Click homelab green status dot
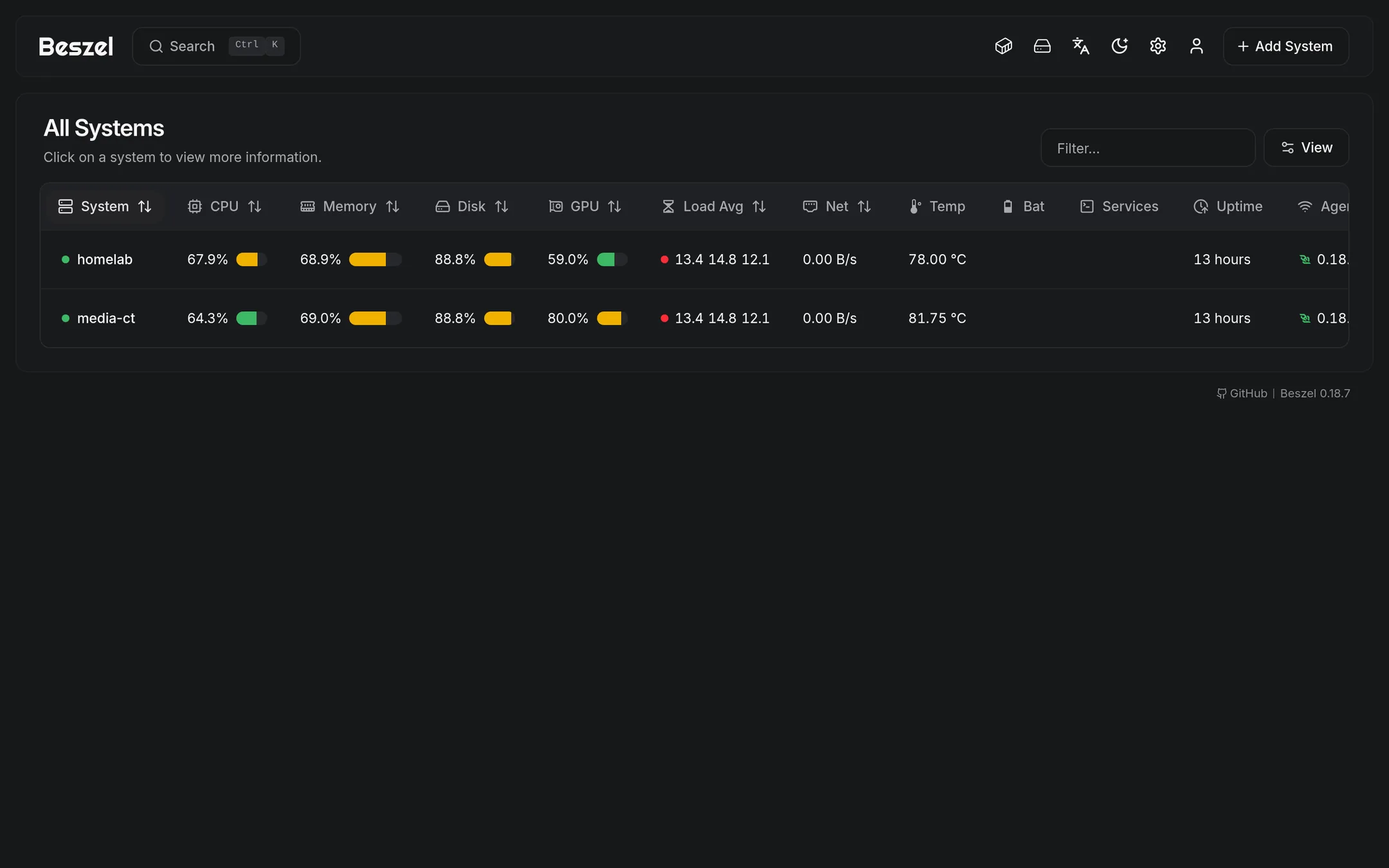Viewport: 1389px width, 868px height. [x=65, y=260]
